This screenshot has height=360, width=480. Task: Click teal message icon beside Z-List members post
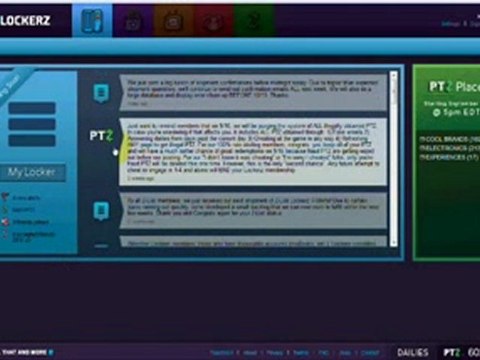click(x=101, y=211)
